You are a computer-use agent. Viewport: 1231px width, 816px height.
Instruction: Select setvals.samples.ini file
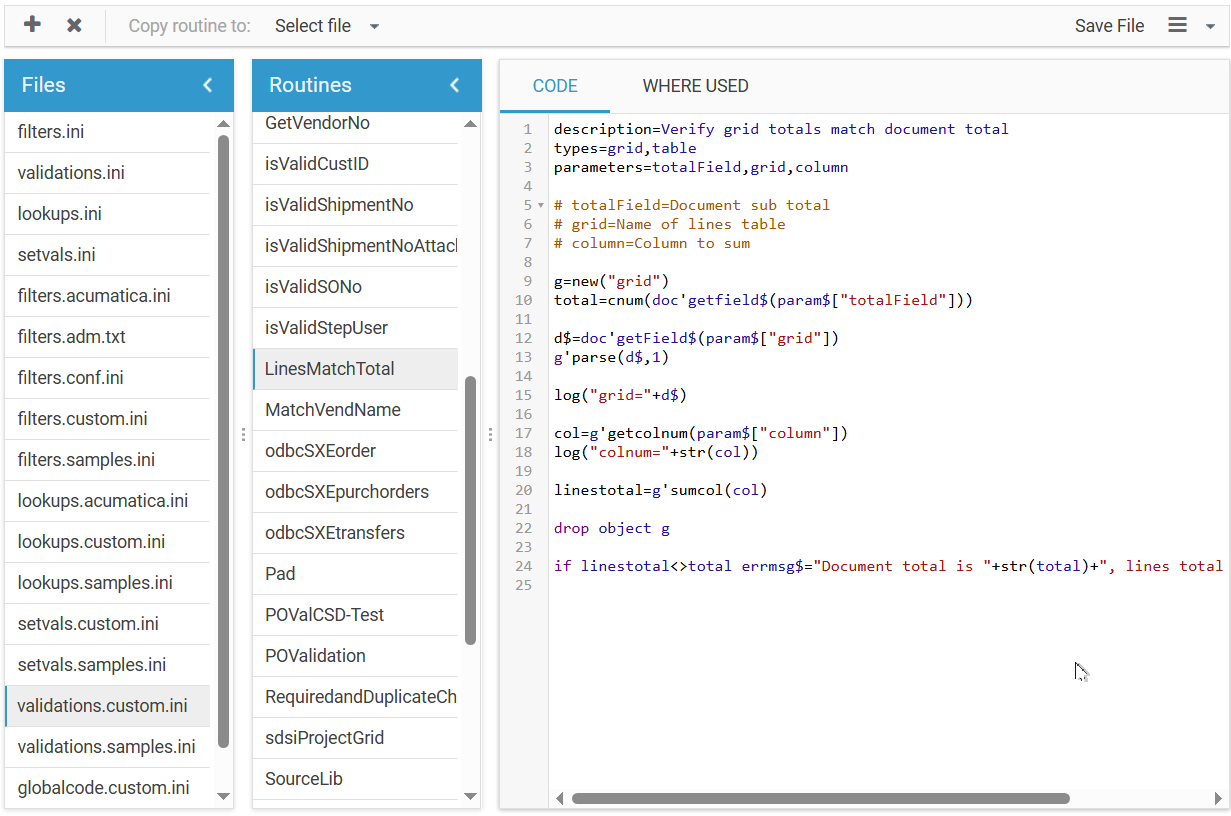click(x=107, y=665)
